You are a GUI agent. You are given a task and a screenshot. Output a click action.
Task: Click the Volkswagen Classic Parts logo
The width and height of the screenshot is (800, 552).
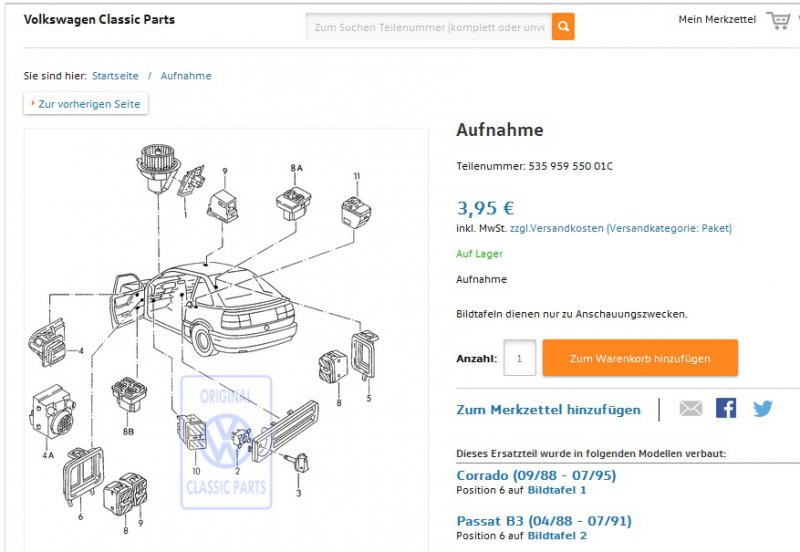point(99,19)
